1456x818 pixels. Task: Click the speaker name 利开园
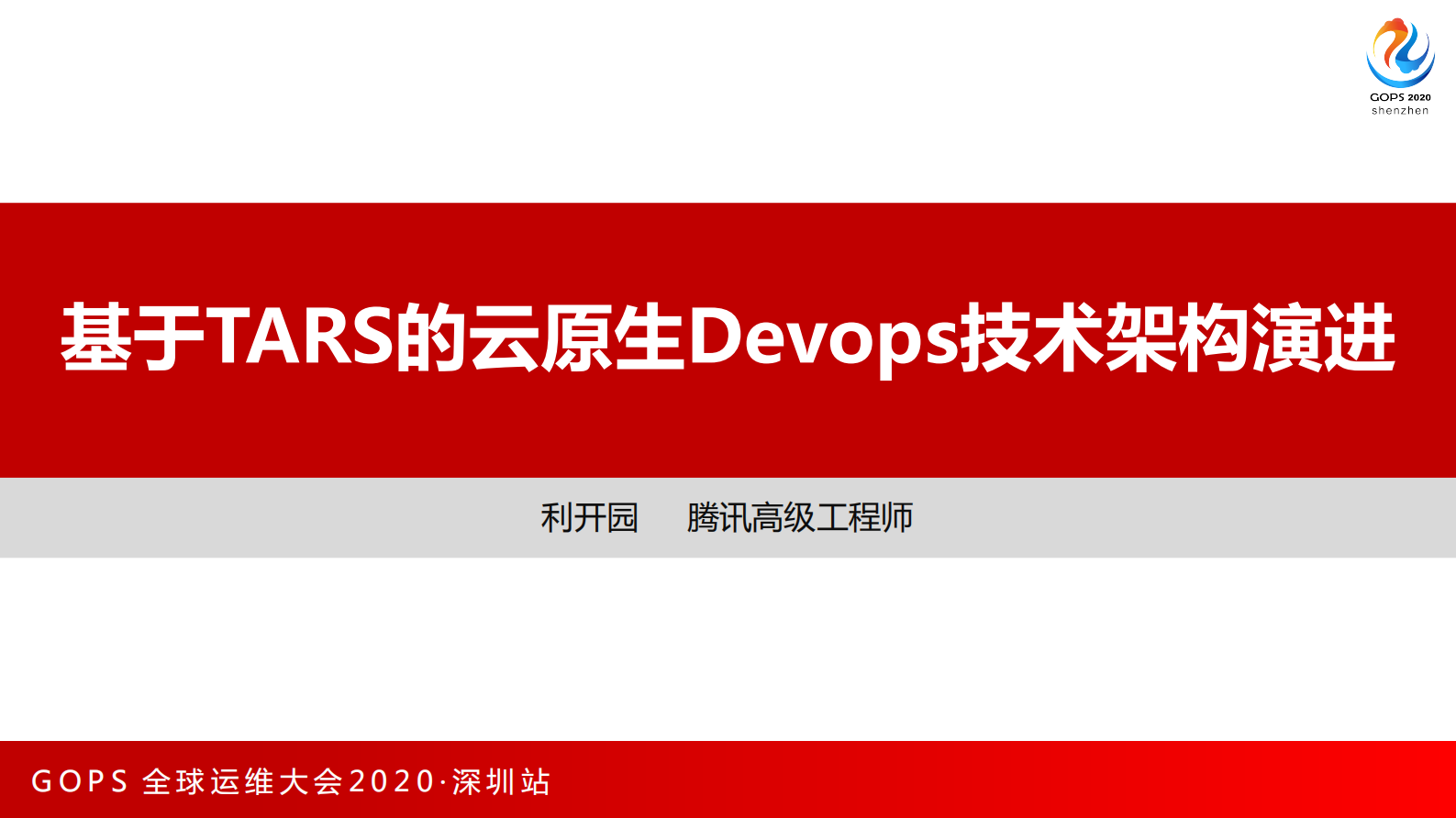pyautogui.click(x=589, y=518)
